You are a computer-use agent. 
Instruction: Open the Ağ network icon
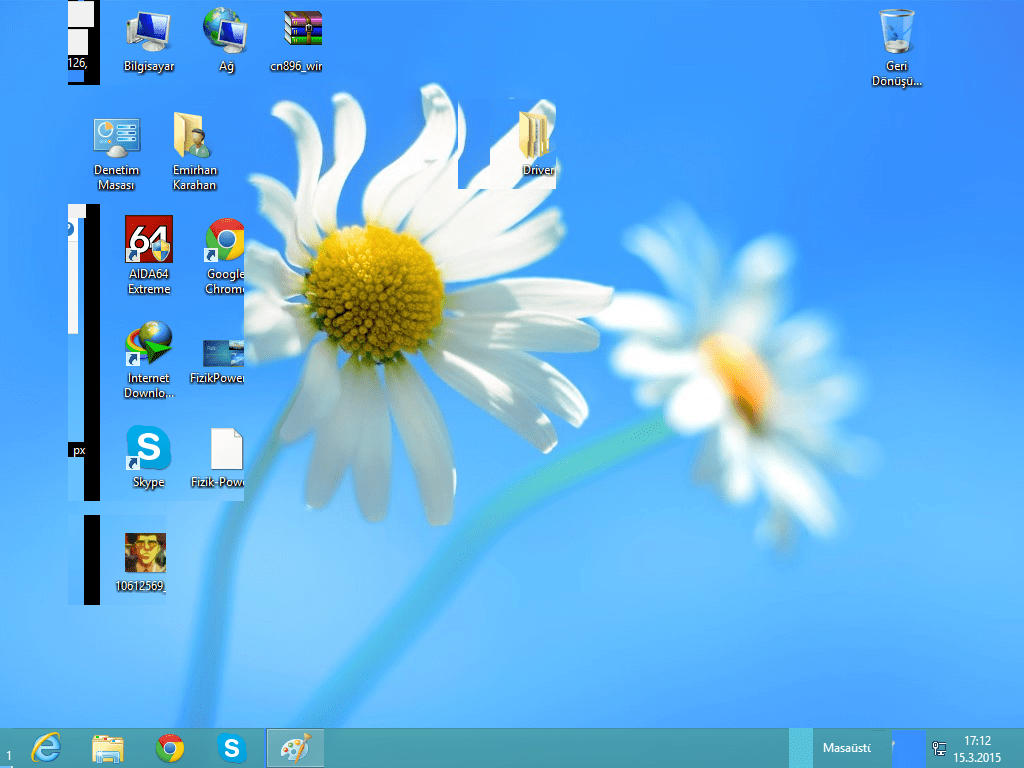[x=226, y=40]
